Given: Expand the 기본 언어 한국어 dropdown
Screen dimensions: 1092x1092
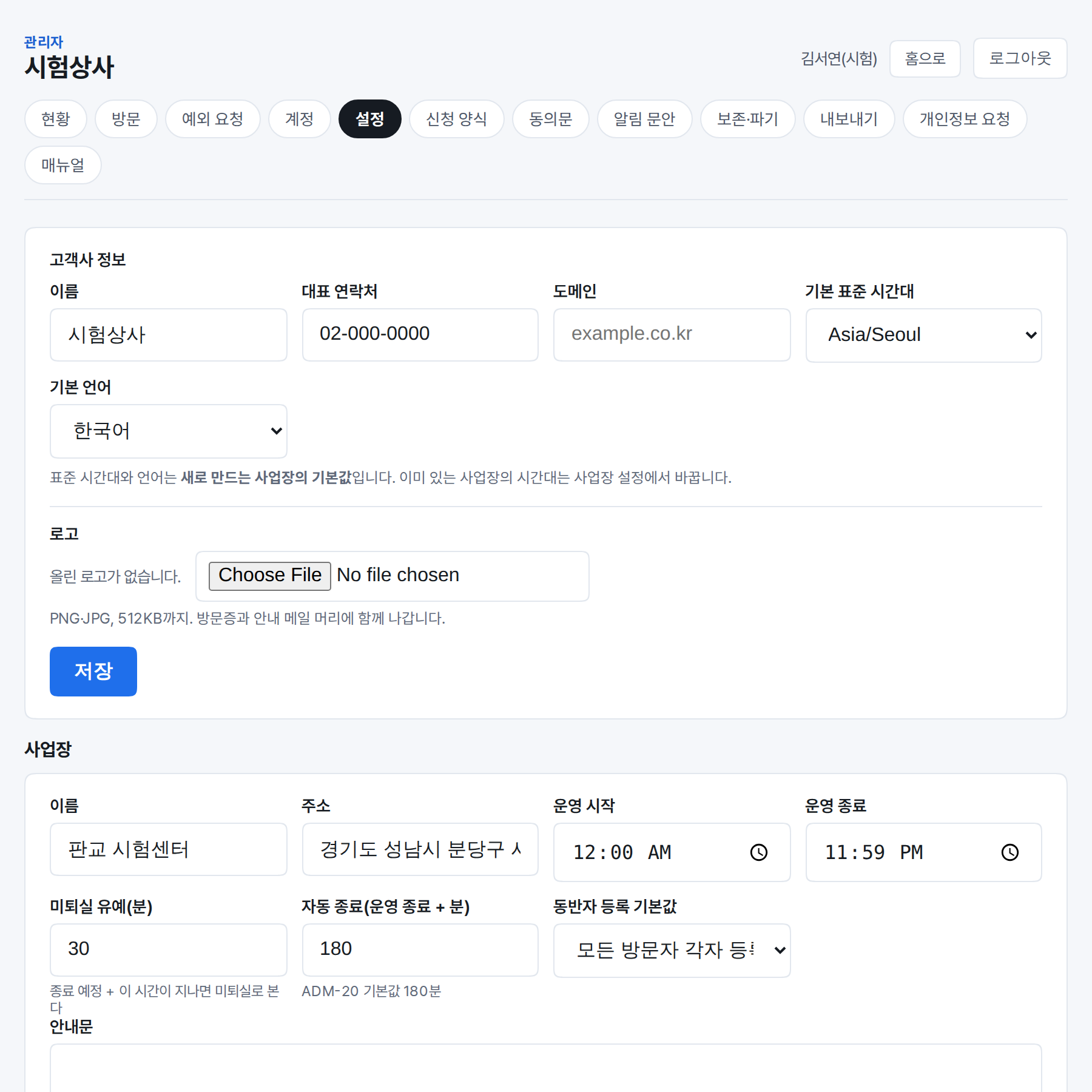Looking at the screenshot, I should pyautogui.click(x=168, y=431).
